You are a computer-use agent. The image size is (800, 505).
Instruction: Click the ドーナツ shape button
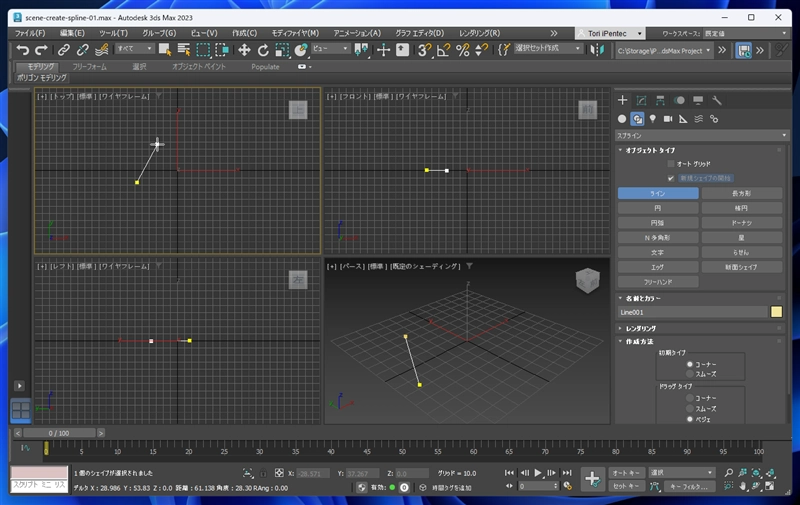[x=741, y=223]
